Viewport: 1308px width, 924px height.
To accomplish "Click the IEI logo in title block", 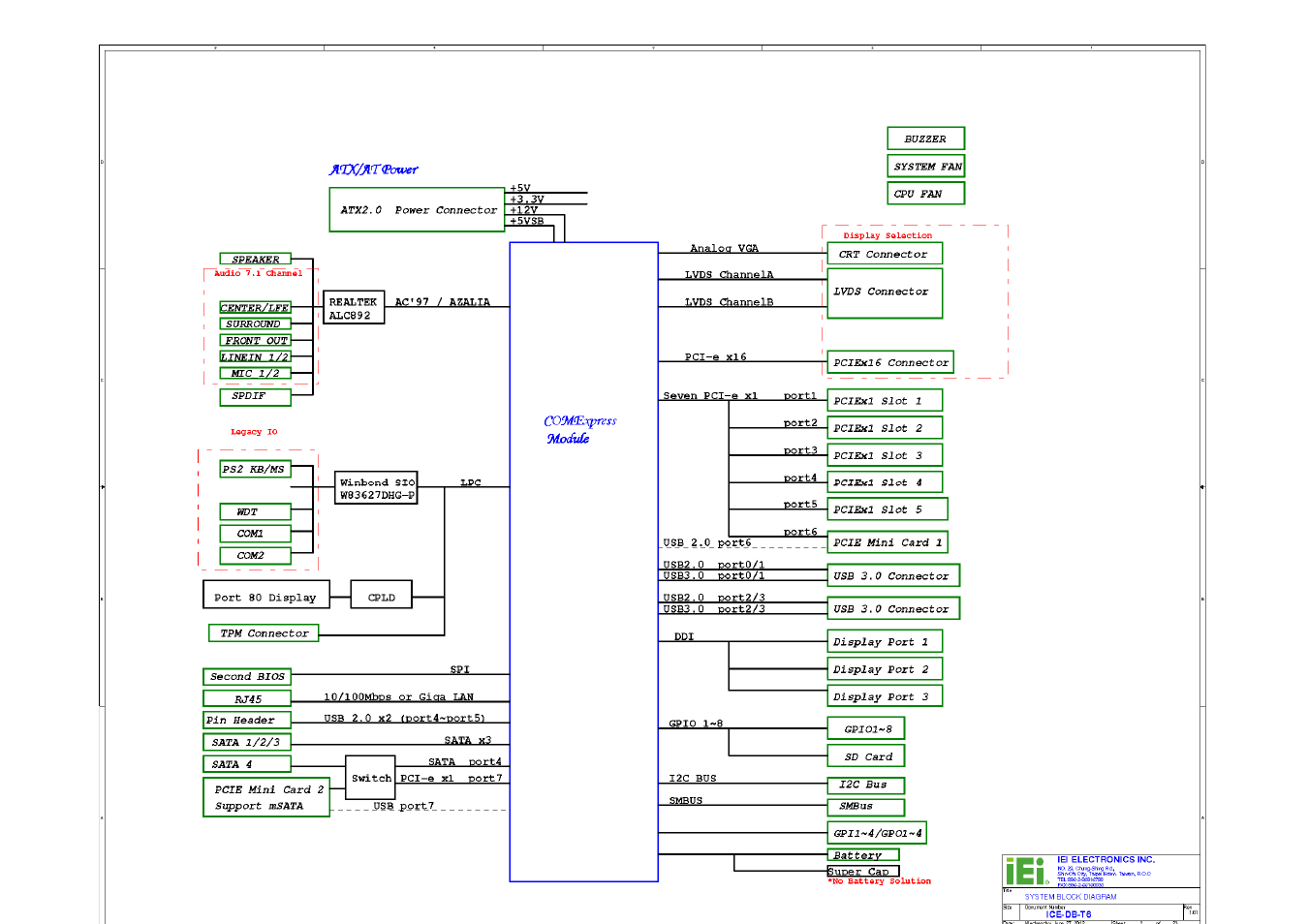I will [x=1027, y=871].
